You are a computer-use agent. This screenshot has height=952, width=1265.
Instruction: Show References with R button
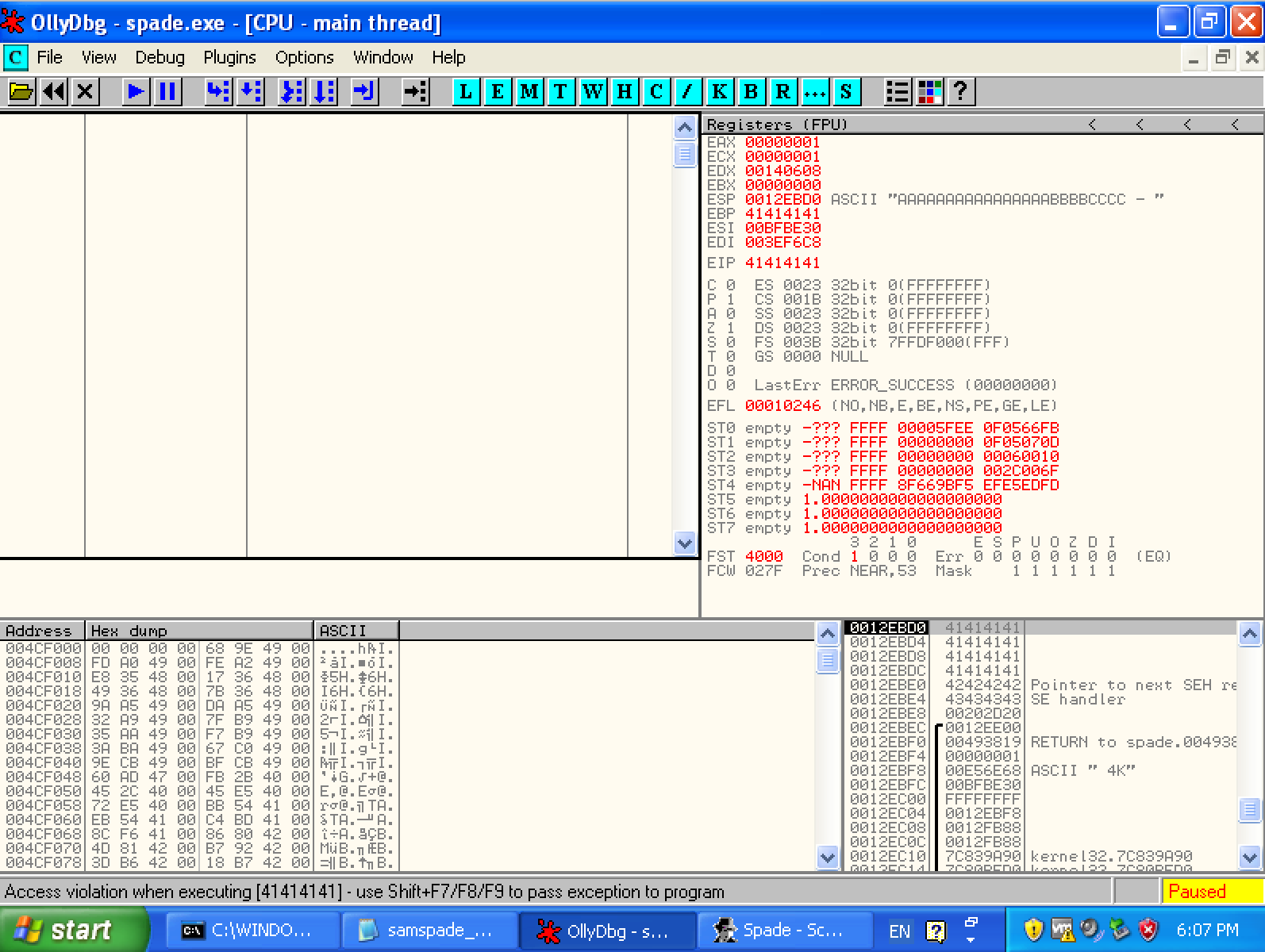(x=783, y=92)
